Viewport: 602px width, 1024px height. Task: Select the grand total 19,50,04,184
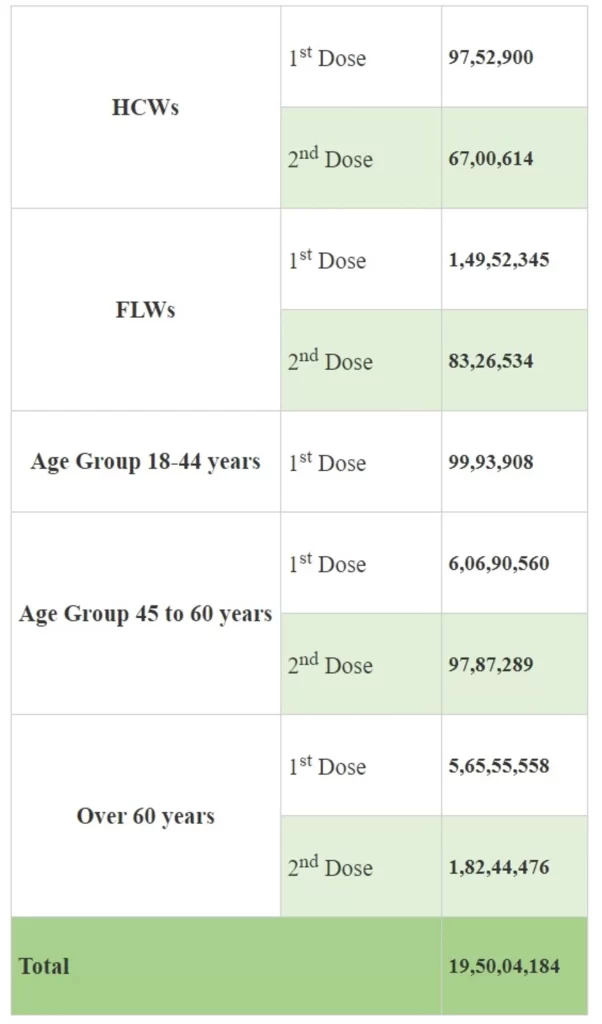point(504,966)
